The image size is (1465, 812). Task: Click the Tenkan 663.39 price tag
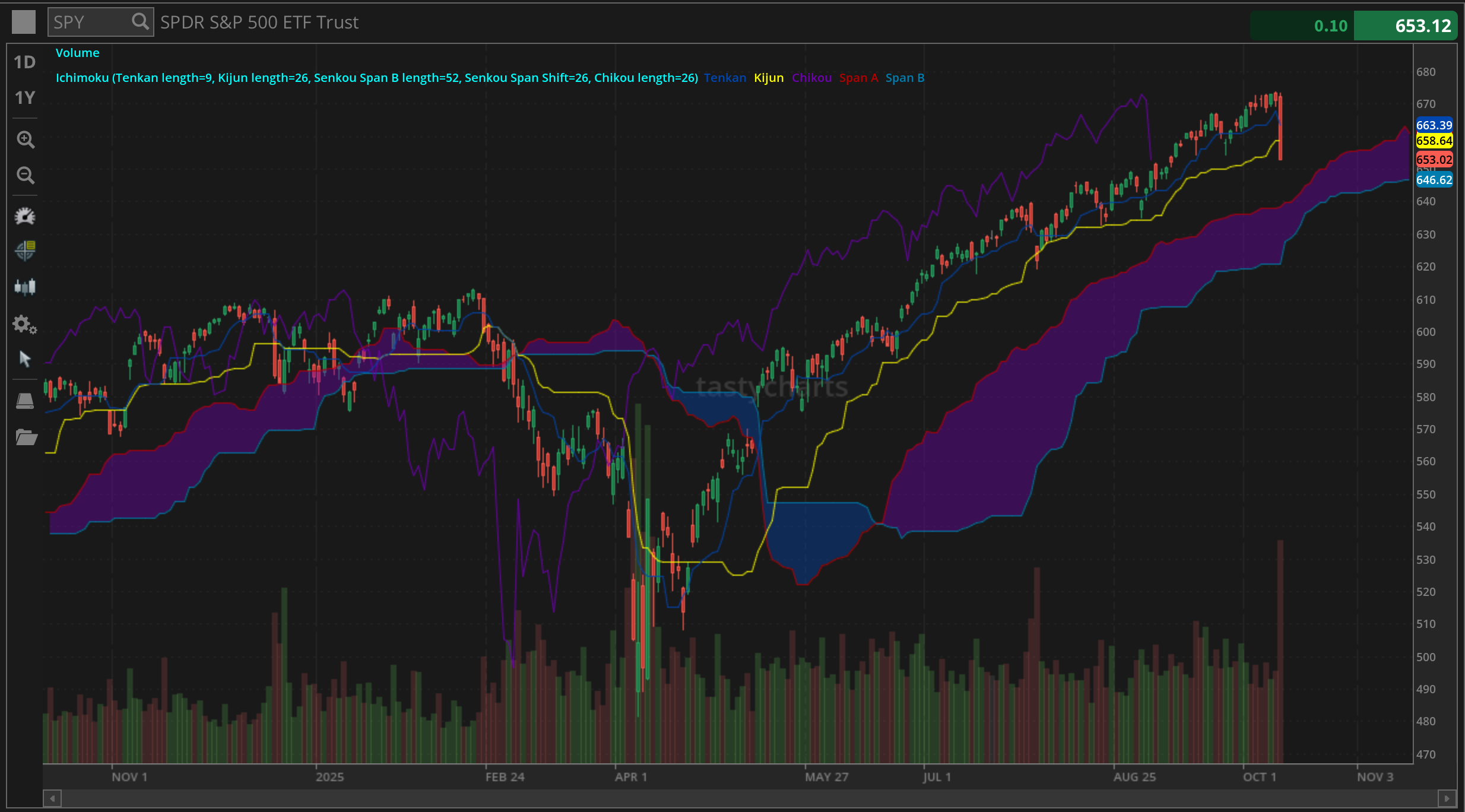(1434, 125)
